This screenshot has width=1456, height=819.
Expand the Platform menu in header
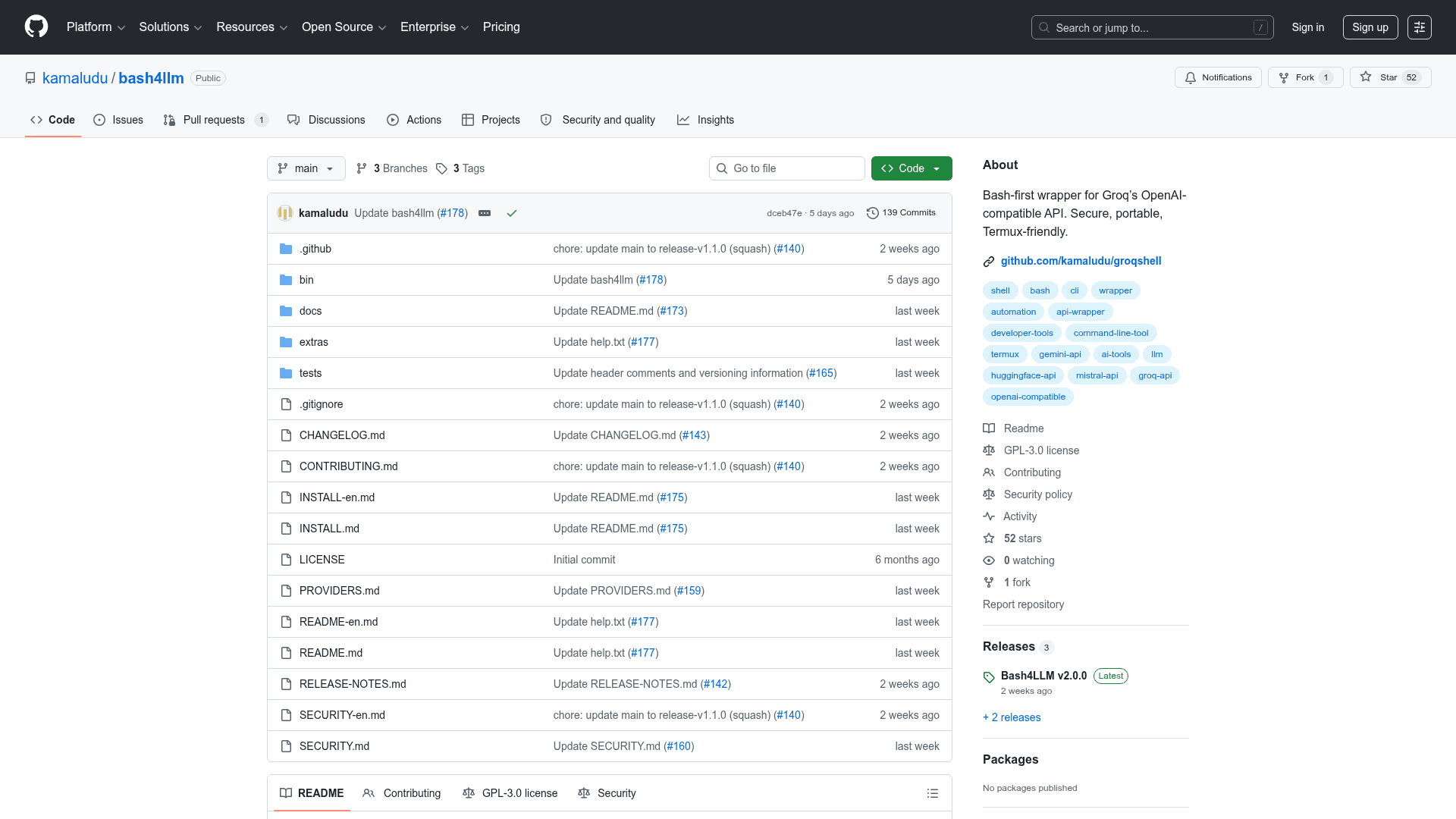pos(96,27)
